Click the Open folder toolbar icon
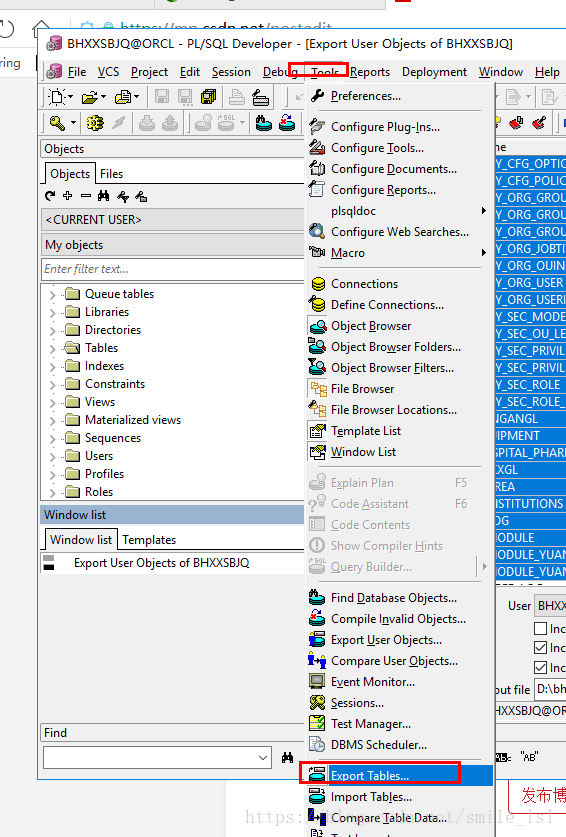Screen dimensions: 566x837 pyautogui.click(x=89, y=97)
